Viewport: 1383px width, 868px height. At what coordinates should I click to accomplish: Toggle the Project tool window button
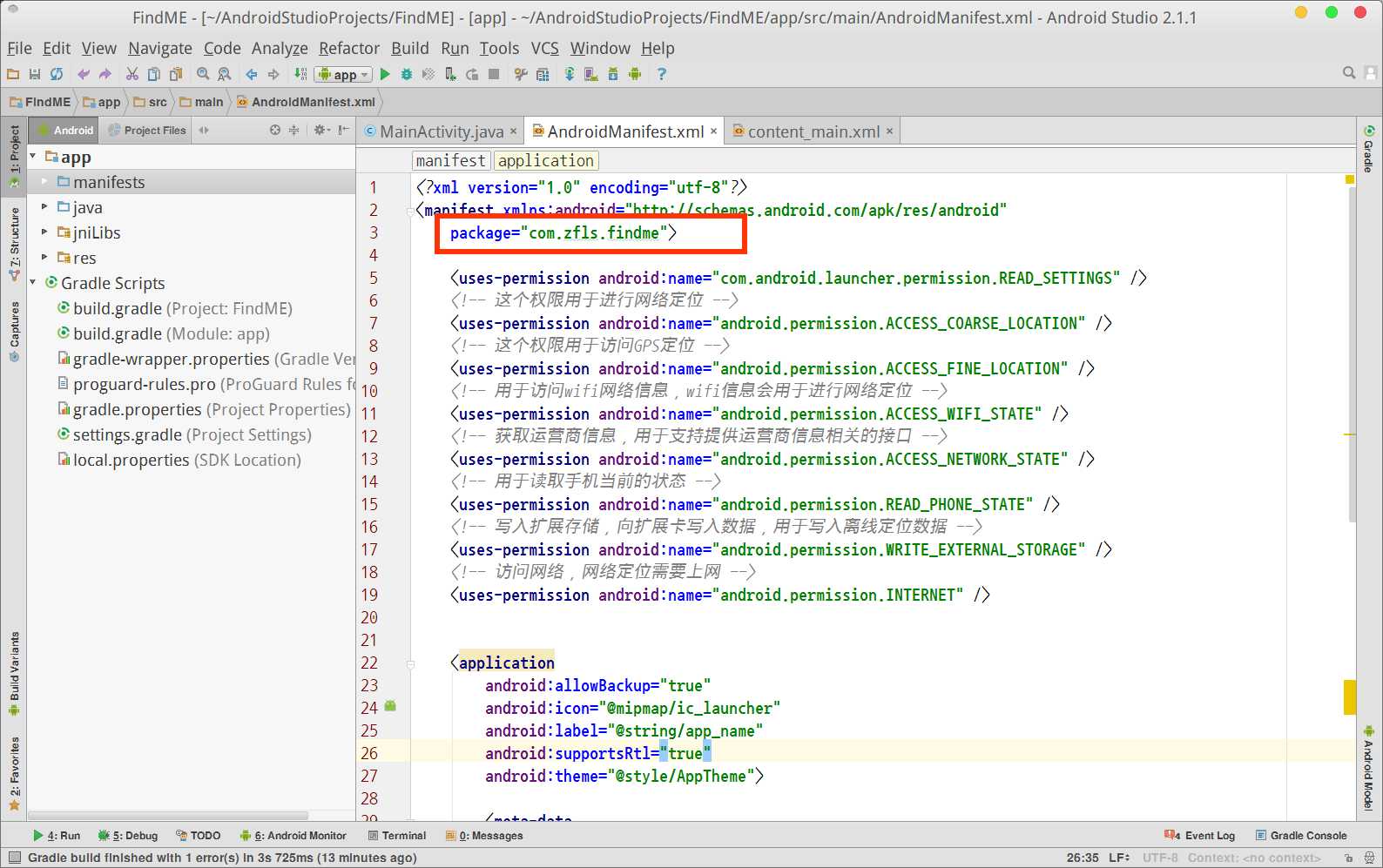(x=14, y=155)
